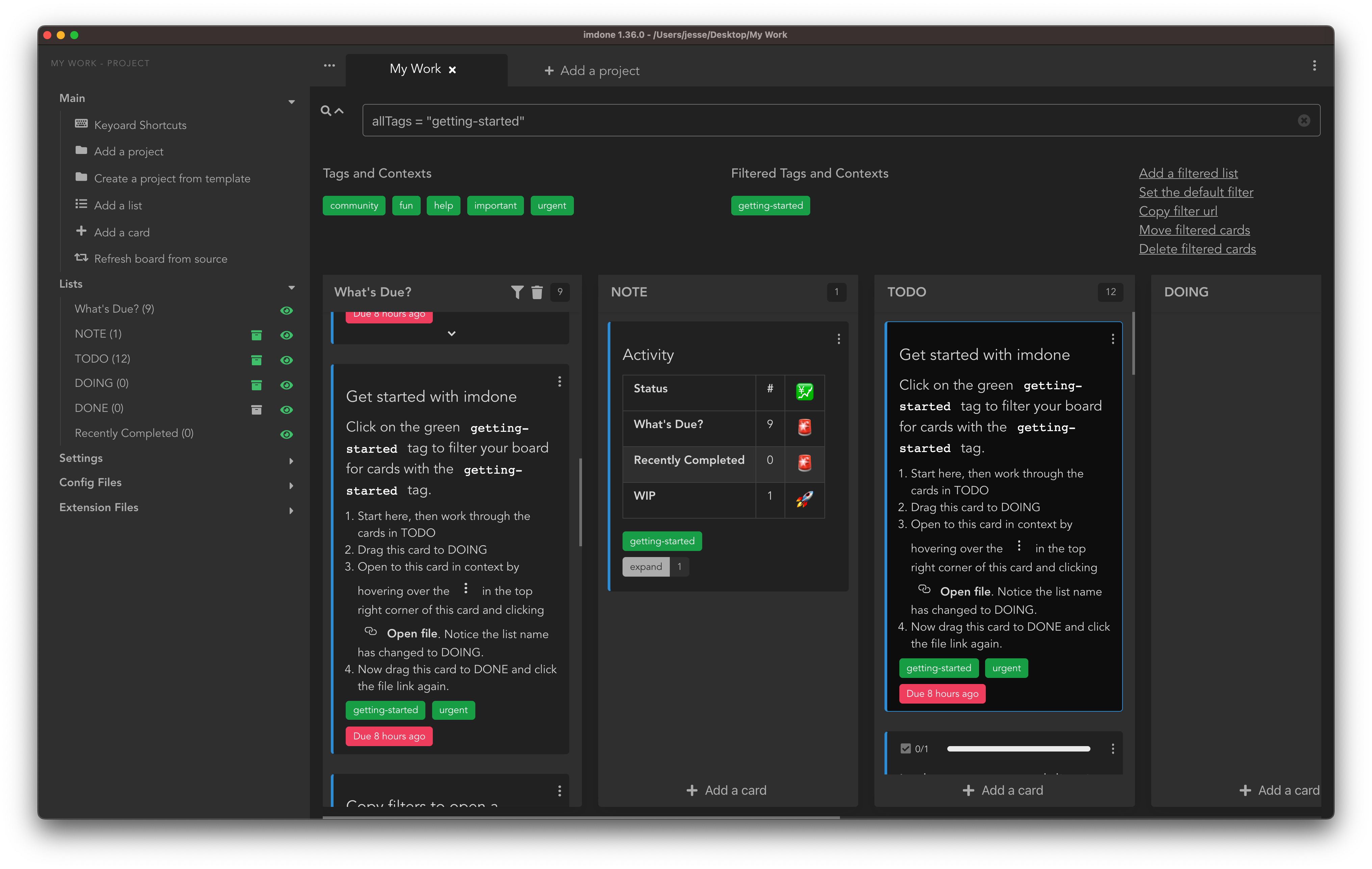Click the important tag filter
Viewport: 1372px width, 869px height.
point(495,206)
